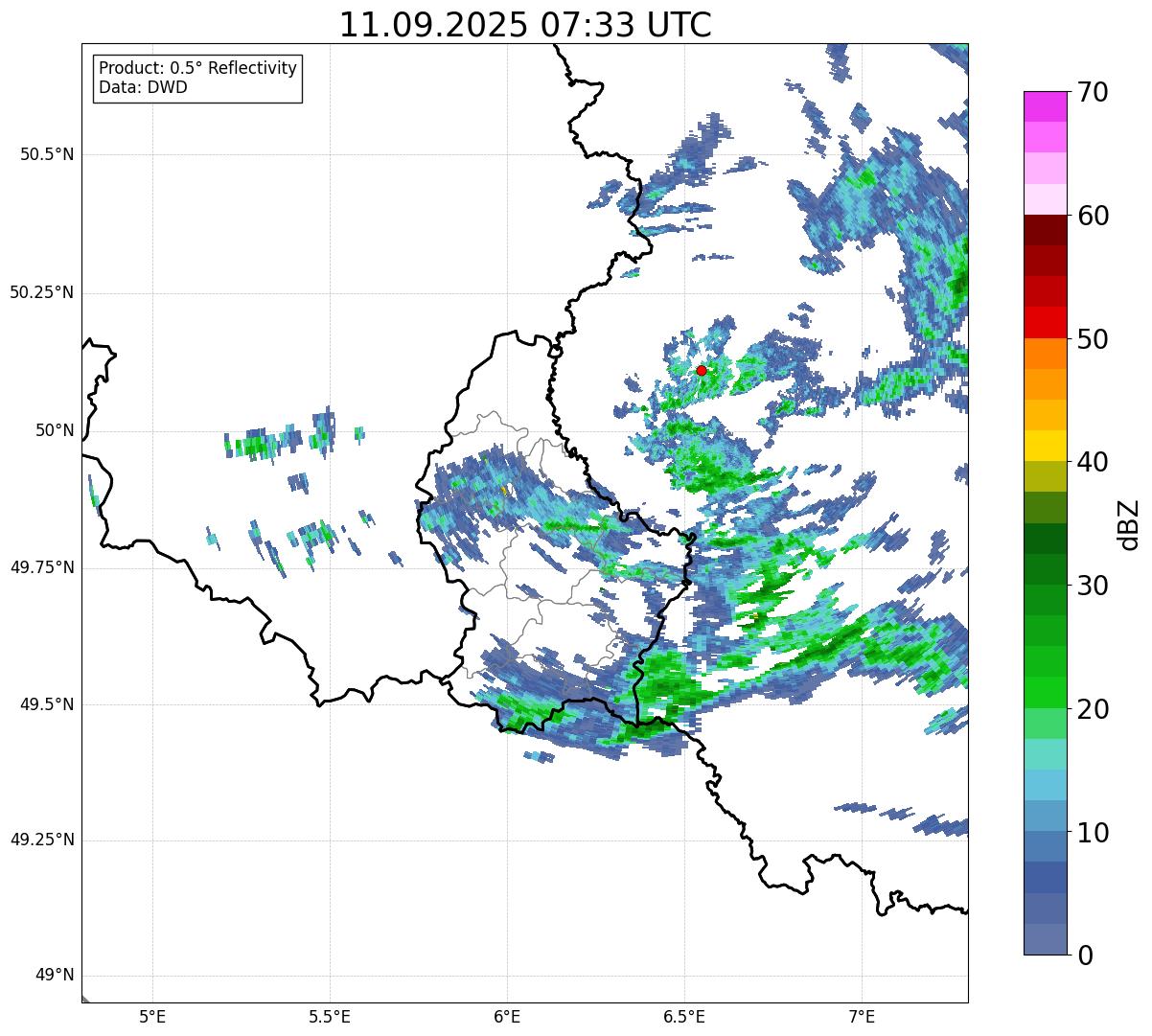1152x1036 pixels.
Task: Click the 'dBZ' colorbar axis label
Action: point(1129,523)
